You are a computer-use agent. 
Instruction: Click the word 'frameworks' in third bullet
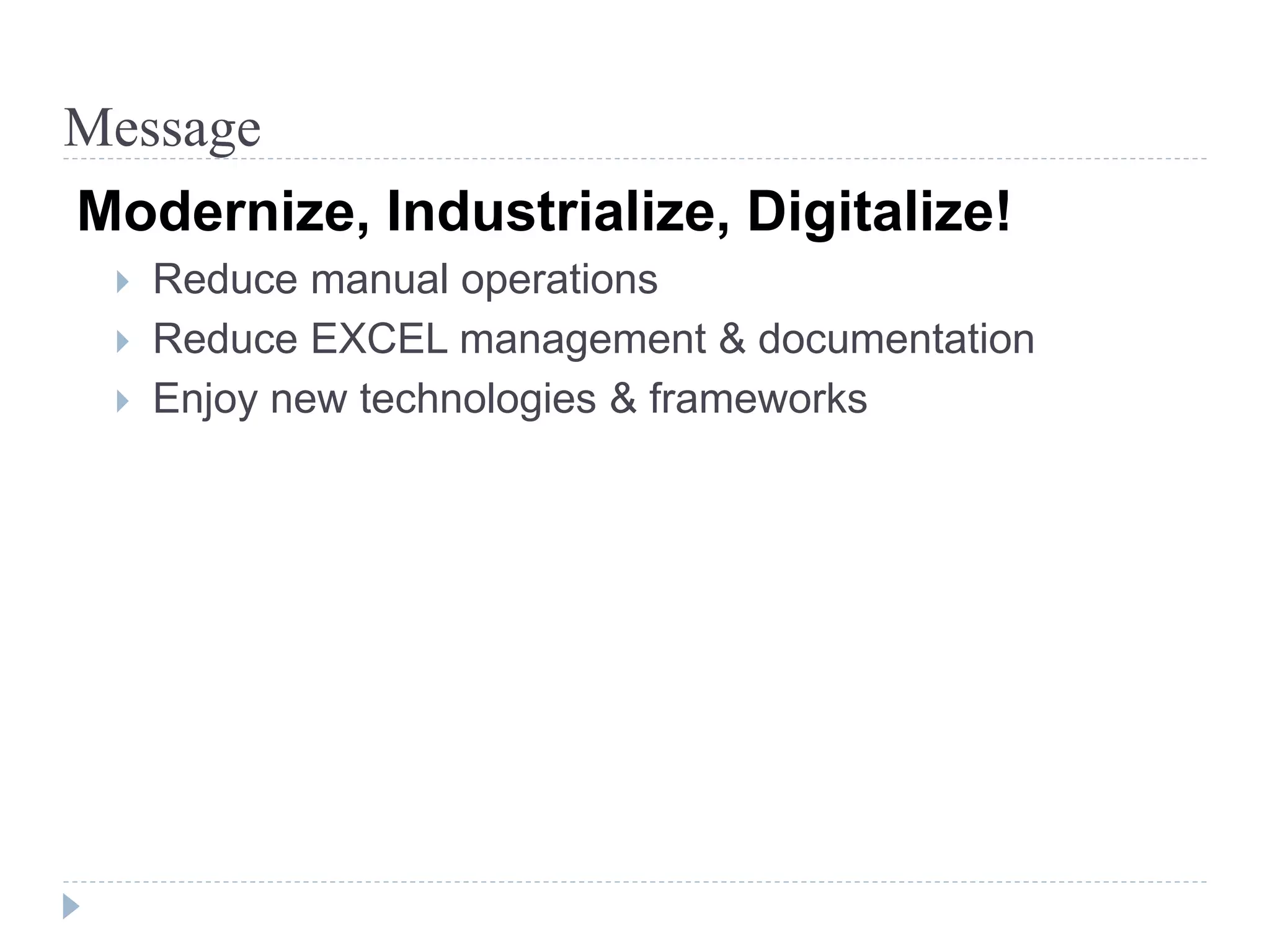coord(758,398)
